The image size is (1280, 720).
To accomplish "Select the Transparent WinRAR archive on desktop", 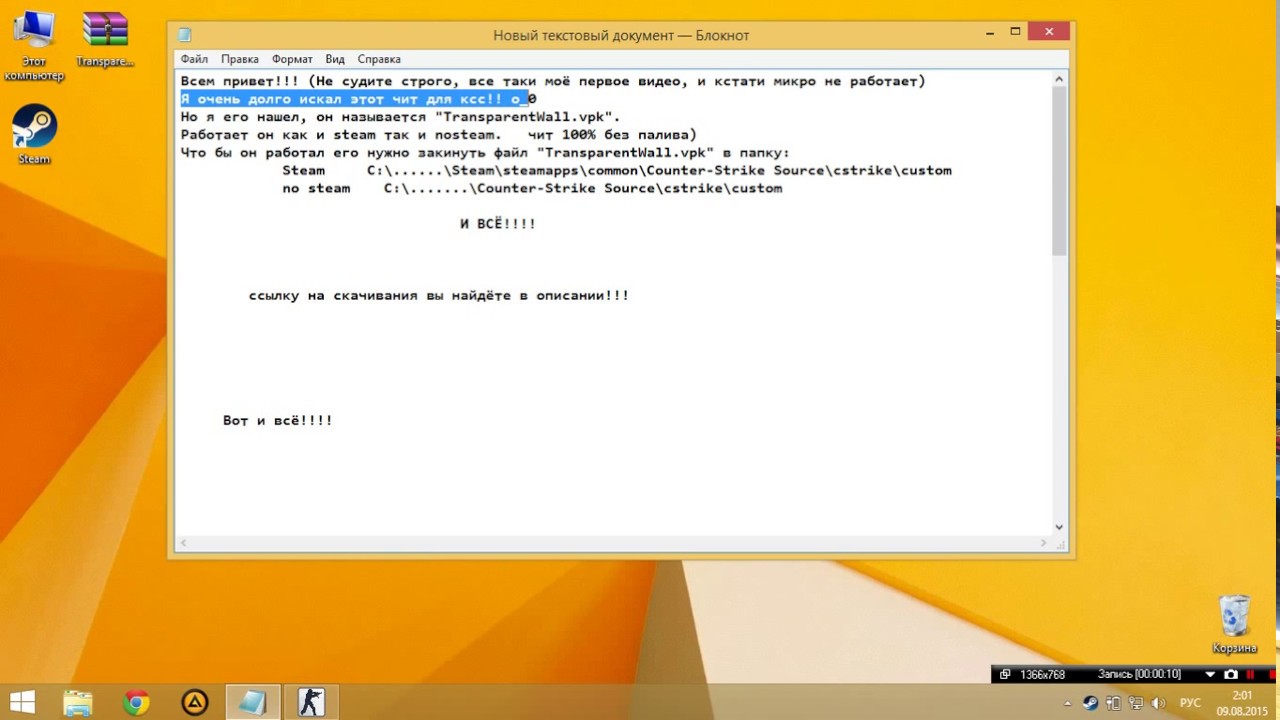I will pyautogui.click(x=105, y=40).
